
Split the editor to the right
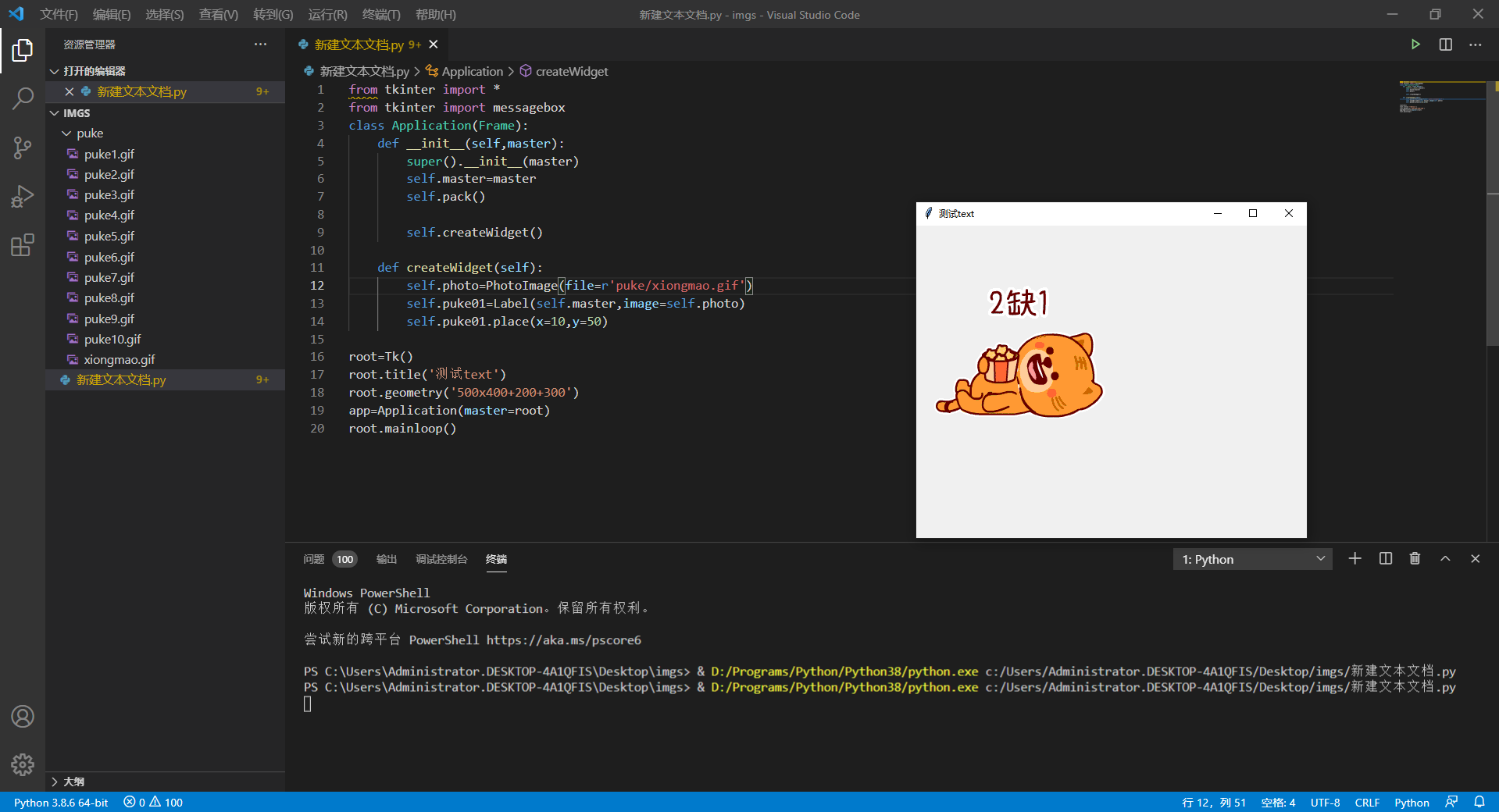point(1445,45)
